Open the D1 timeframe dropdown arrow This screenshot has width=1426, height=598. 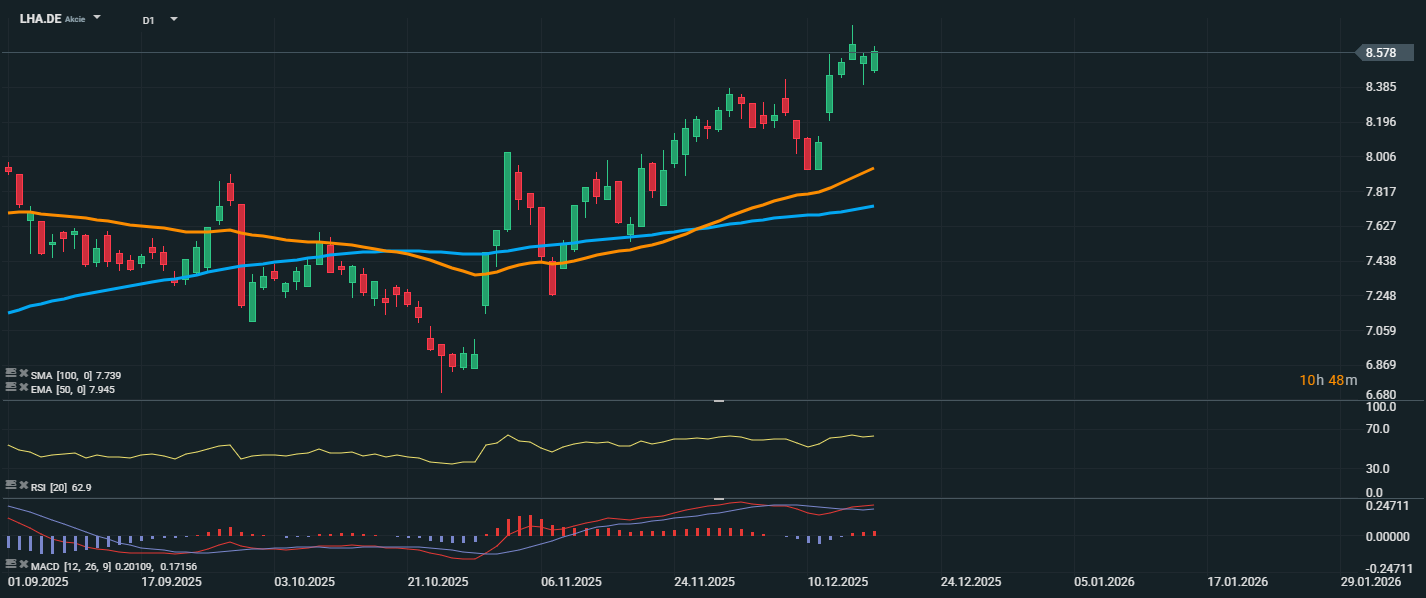(x=173, y=19)
